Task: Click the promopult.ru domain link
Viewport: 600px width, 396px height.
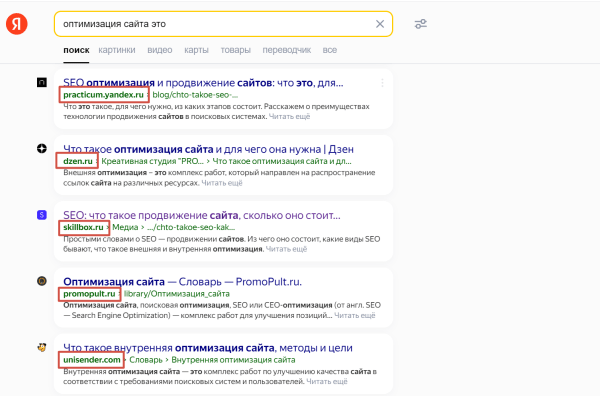Action: 89,293
